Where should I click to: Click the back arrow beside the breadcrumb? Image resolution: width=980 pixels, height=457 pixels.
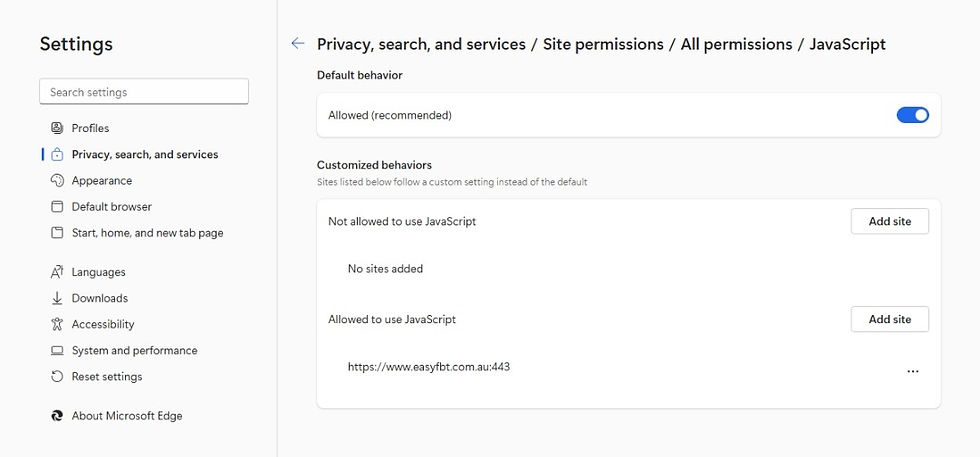[x=298, y=44]
